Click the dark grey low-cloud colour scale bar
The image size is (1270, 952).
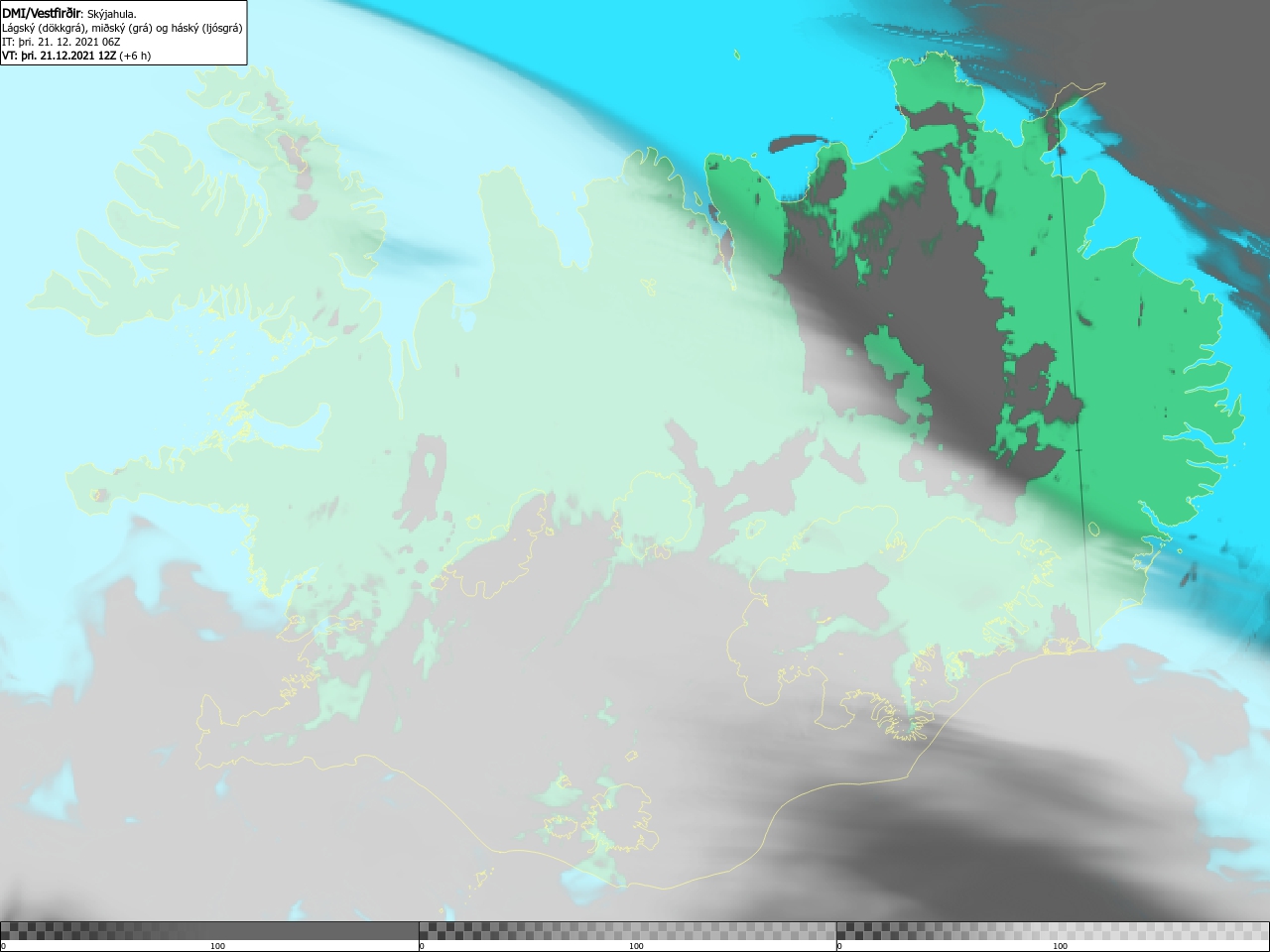(x=209, y=931)
